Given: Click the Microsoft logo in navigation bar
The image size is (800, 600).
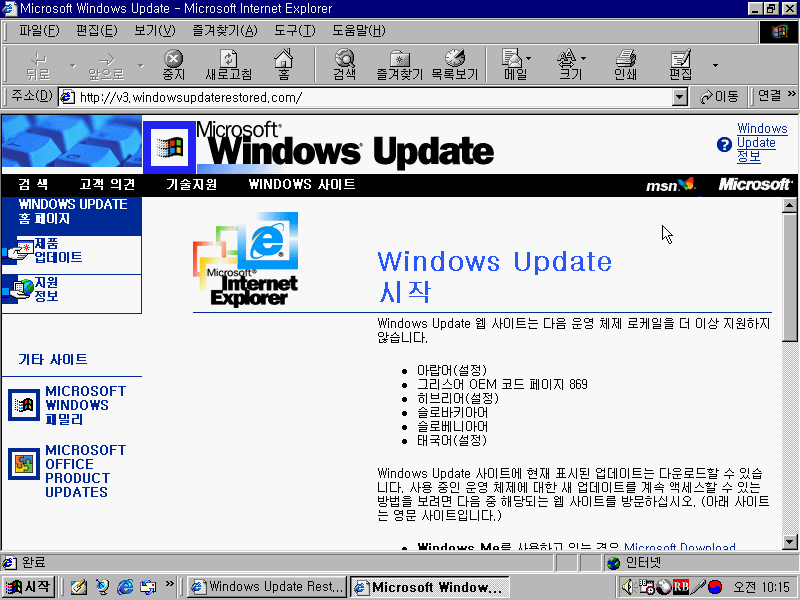Looking at the screenshot, I should 755,184.
